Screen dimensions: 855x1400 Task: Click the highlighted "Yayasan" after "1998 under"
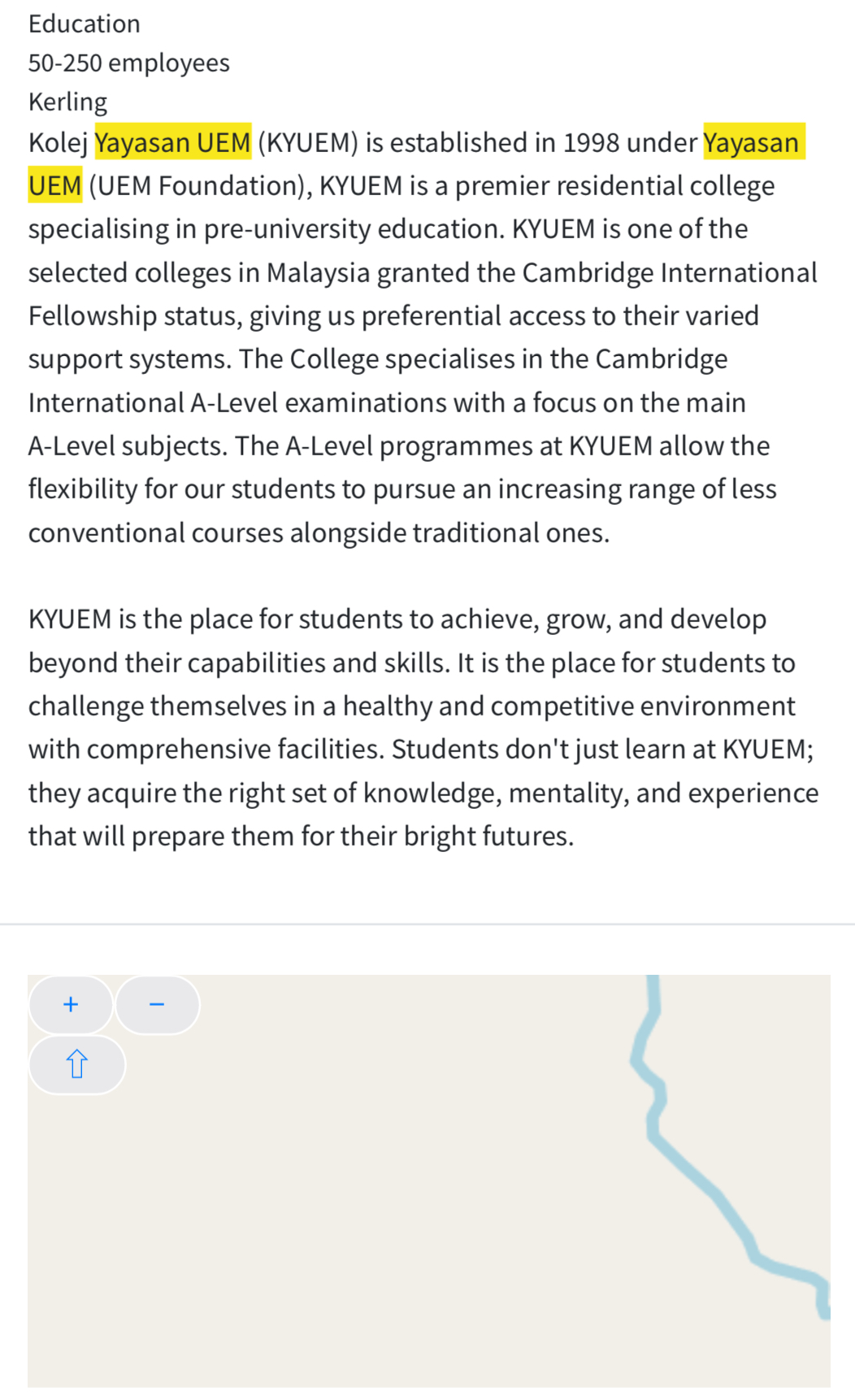[752, 143]
